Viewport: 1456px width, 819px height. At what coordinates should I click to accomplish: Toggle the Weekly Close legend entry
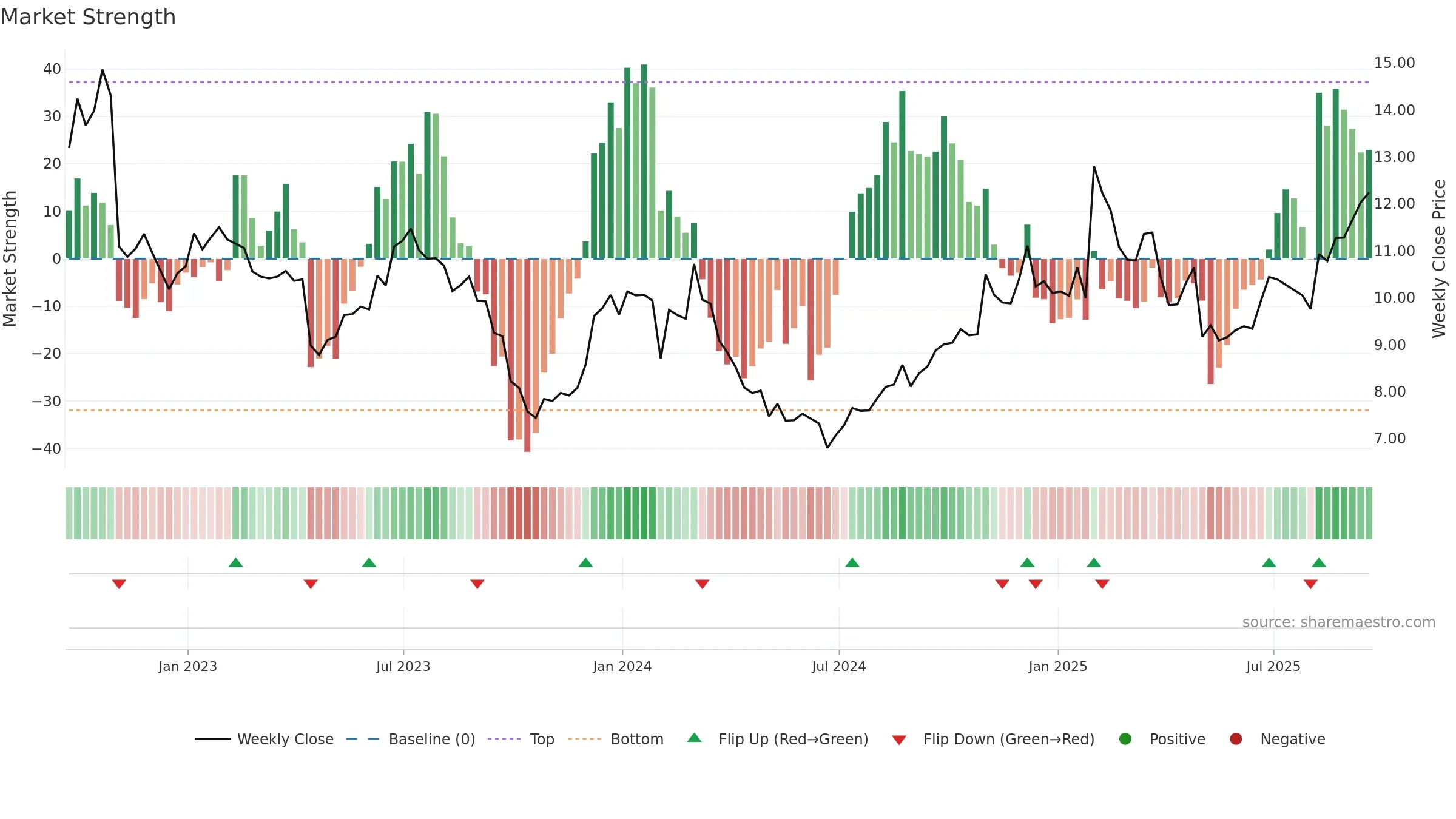click(264, 739)
